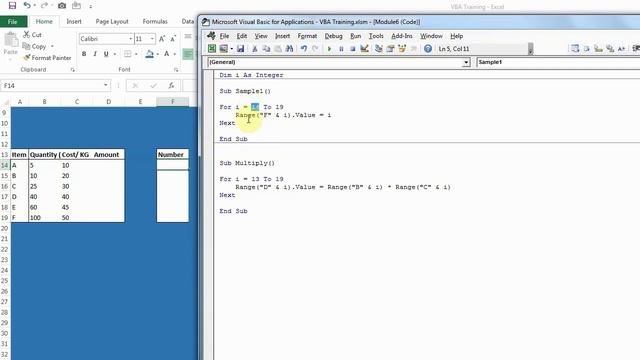Open Project Explorer from VBA toolbar icon

point(378,49)
